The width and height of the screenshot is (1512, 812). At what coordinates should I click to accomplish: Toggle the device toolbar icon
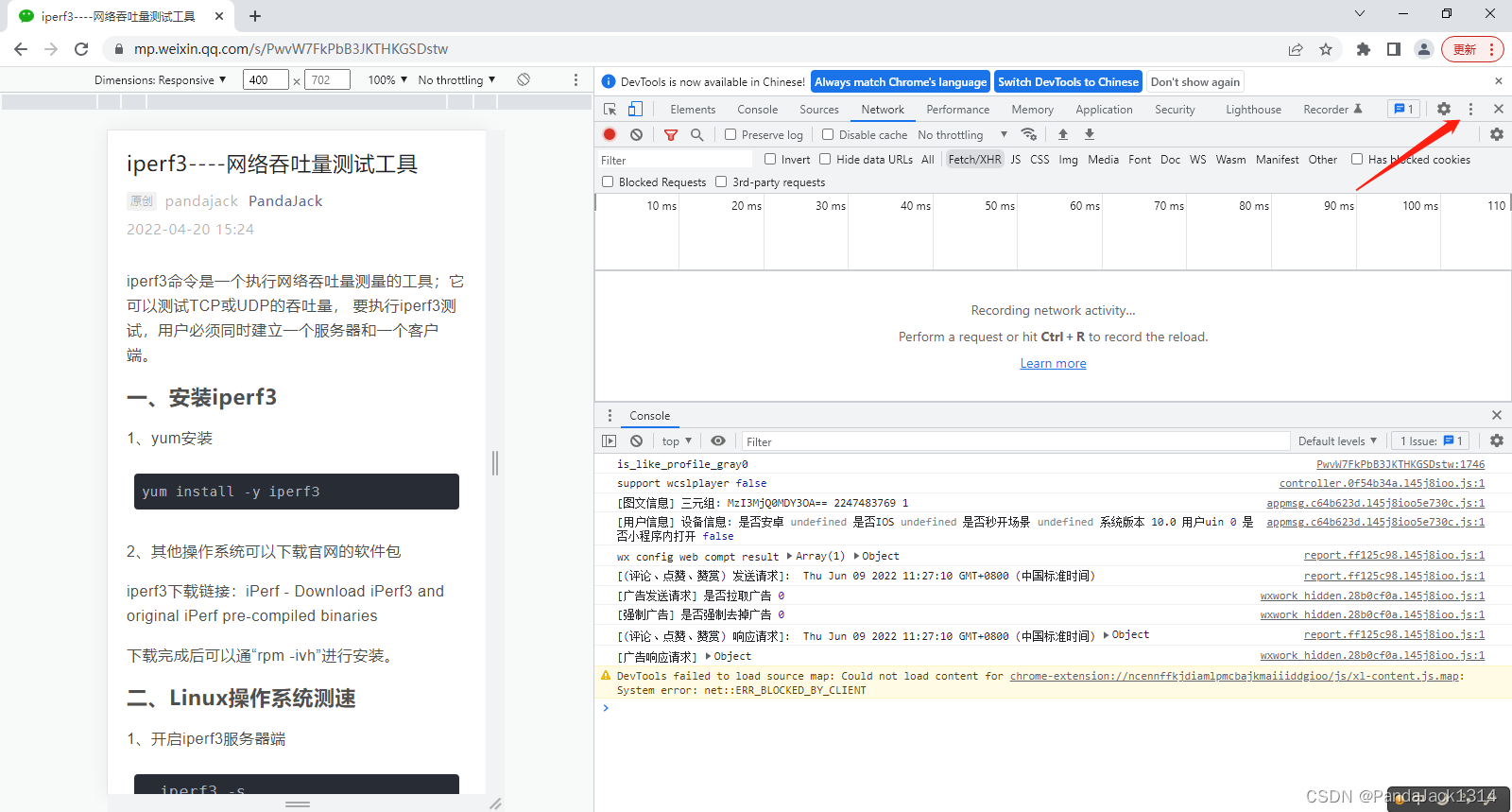[636, 110]
